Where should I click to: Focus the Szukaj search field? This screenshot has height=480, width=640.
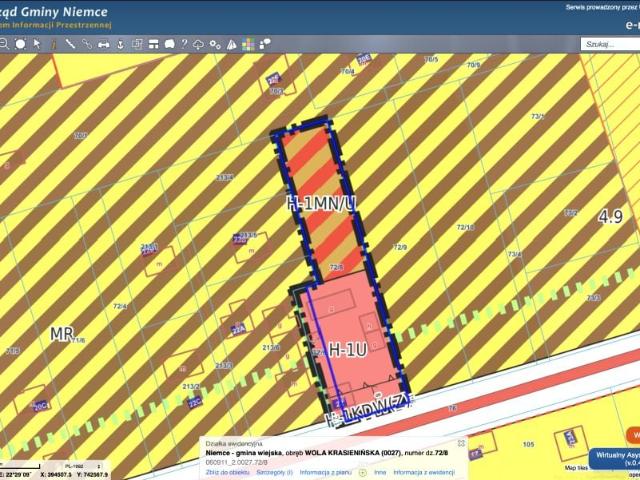pos(610,44)
